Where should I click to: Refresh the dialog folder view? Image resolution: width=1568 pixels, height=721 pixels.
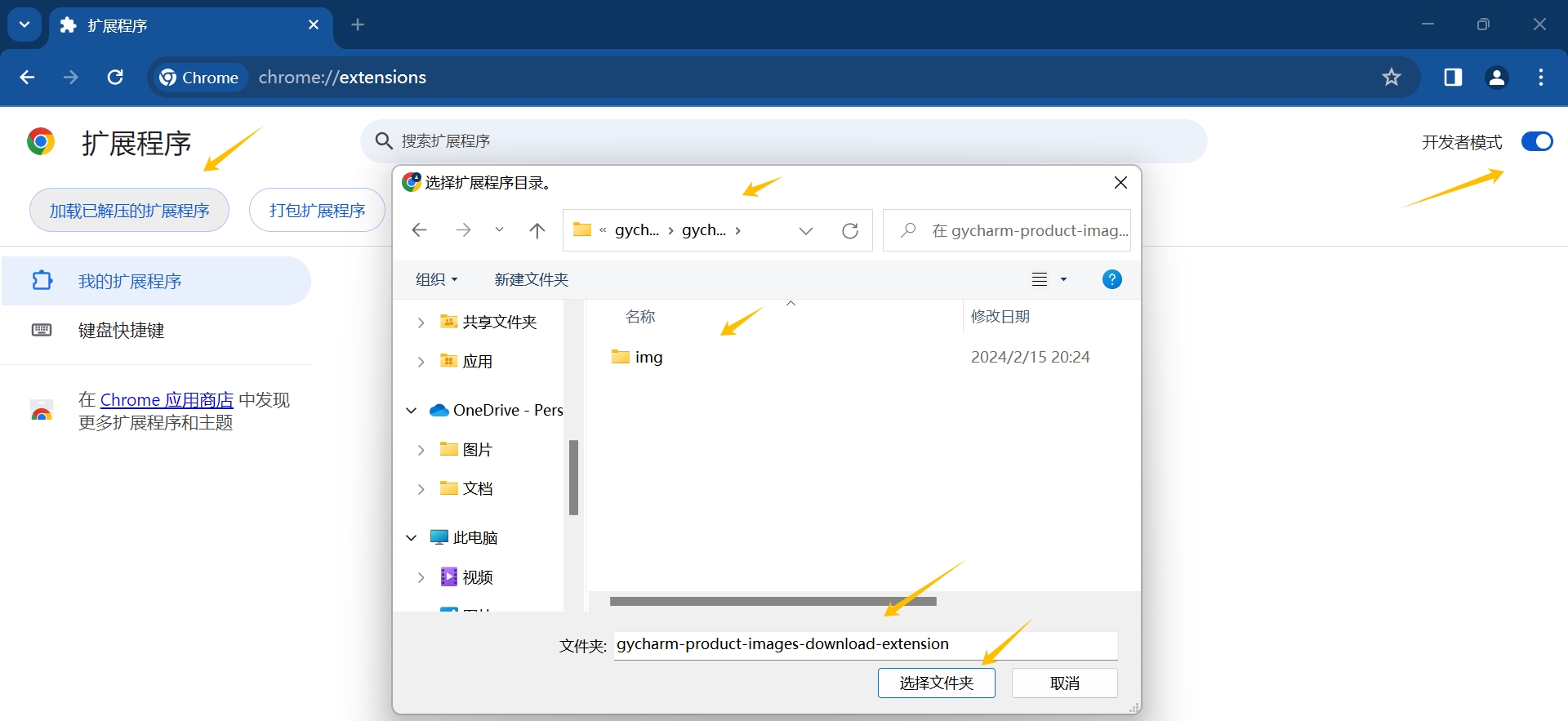[x=850, y=230]
